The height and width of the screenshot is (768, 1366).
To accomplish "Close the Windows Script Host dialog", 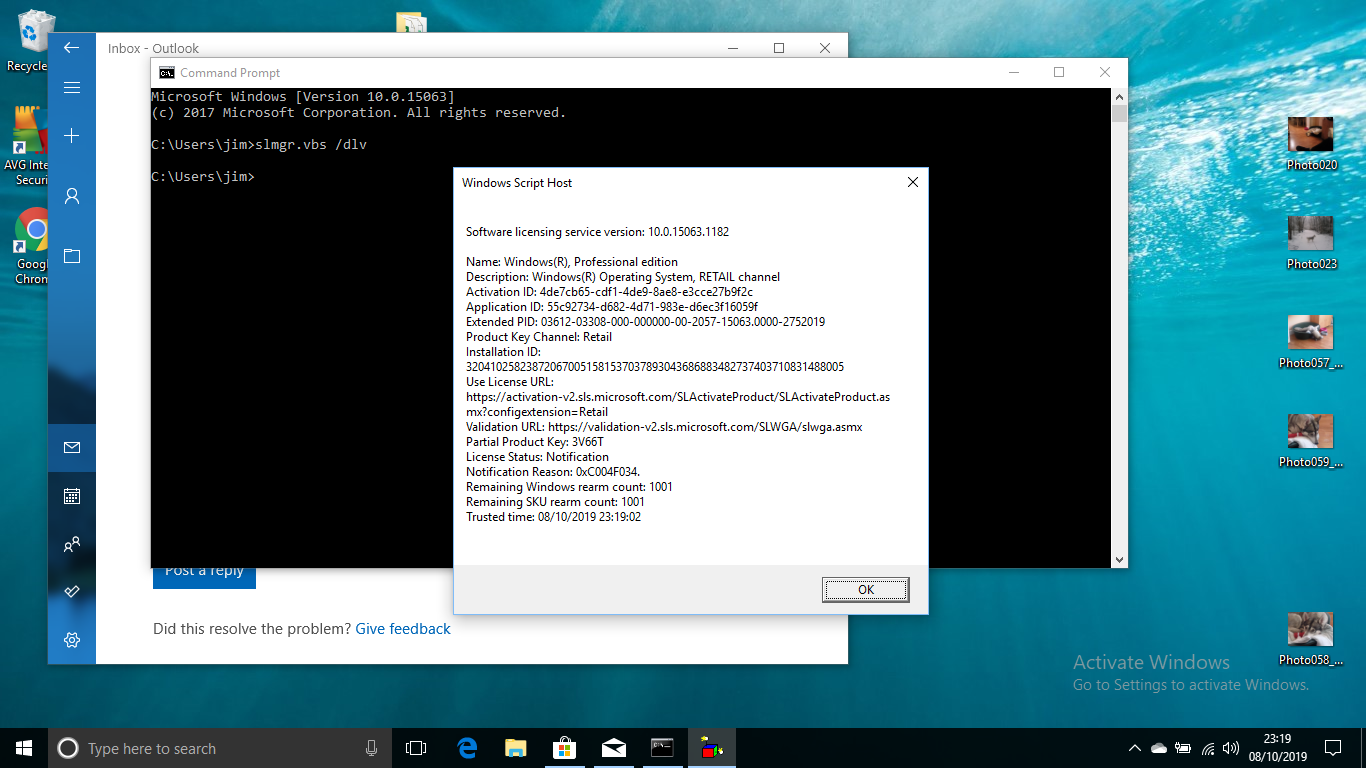I will point(912,183).
